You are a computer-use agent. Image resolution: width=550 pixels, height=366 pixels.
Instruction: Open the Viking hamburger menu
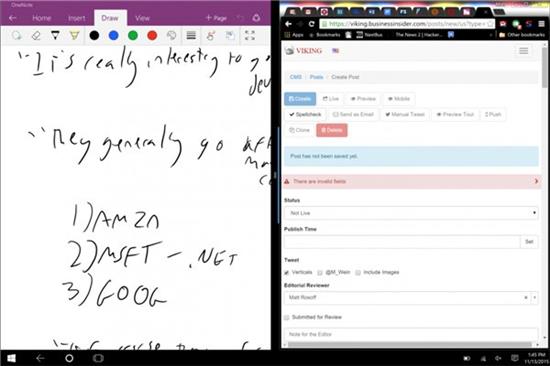[x=524, y=51]
